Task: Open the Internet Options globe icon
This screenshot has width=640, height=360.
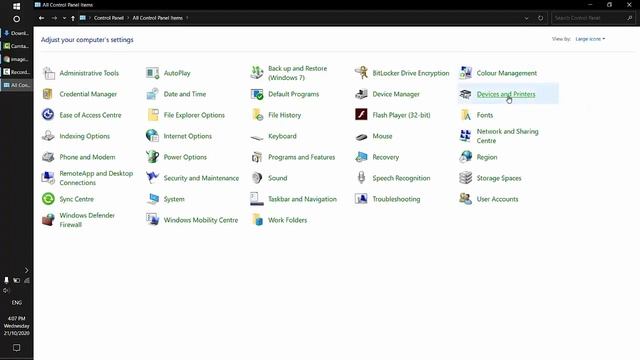Action: (x=153, y=136)
